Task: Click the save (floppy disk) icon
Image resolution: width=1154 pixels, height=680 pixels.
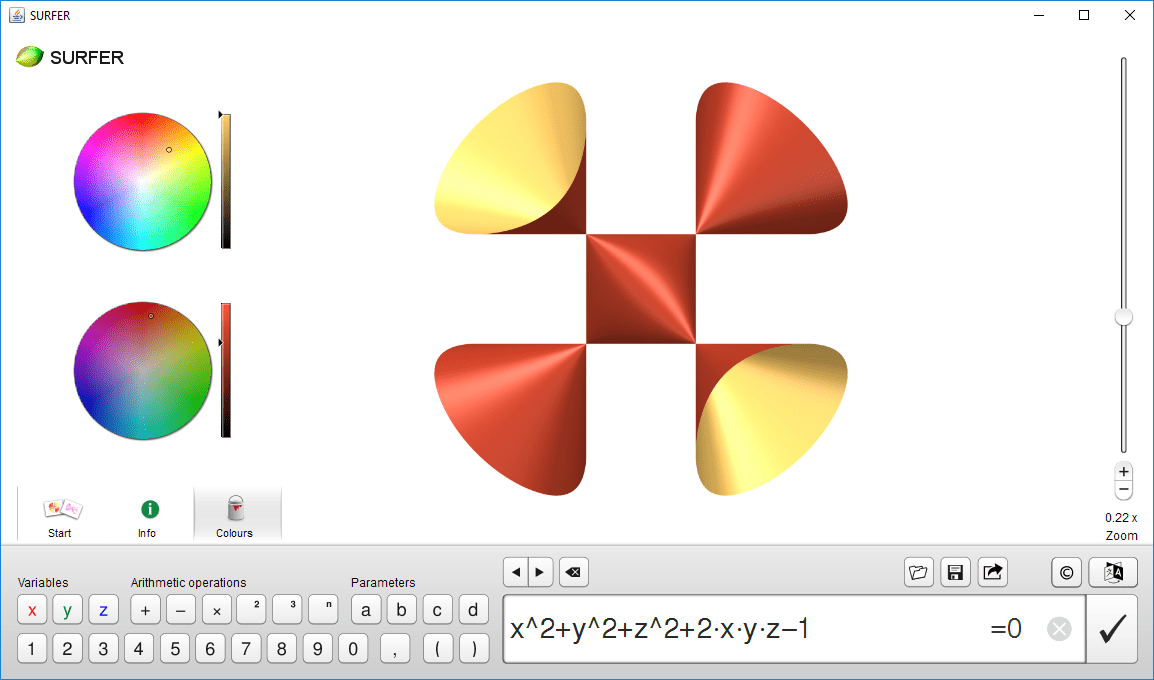Action: [955, 572]
